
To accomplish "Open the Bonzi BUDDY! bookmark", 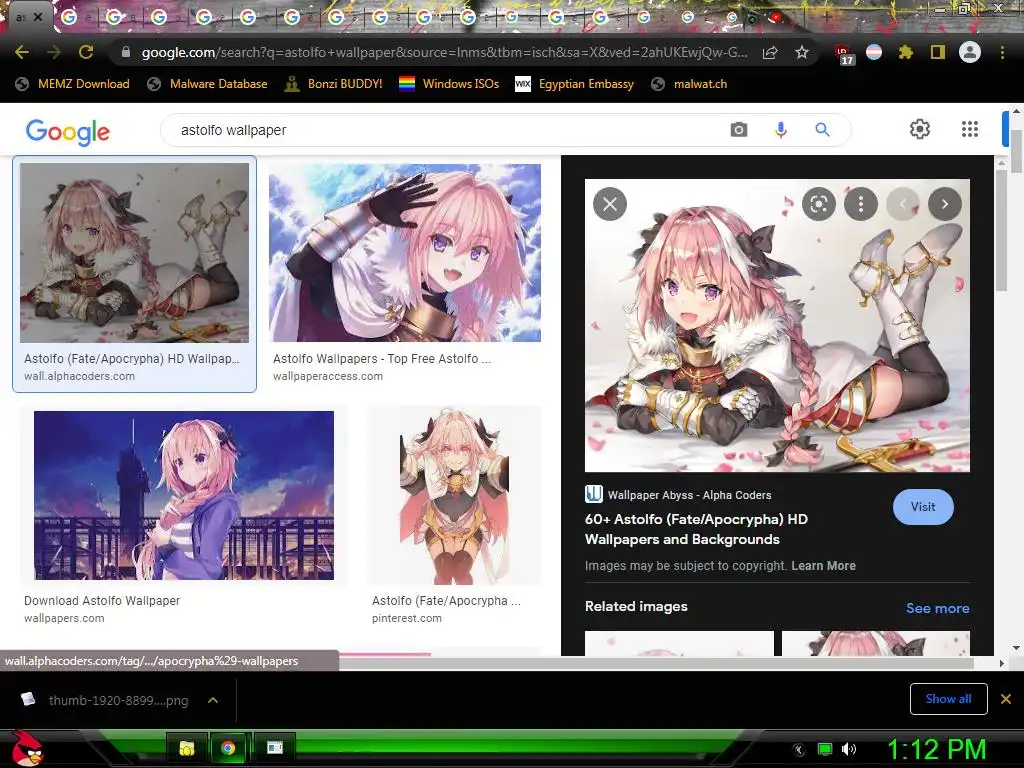I will coord(334,84).
